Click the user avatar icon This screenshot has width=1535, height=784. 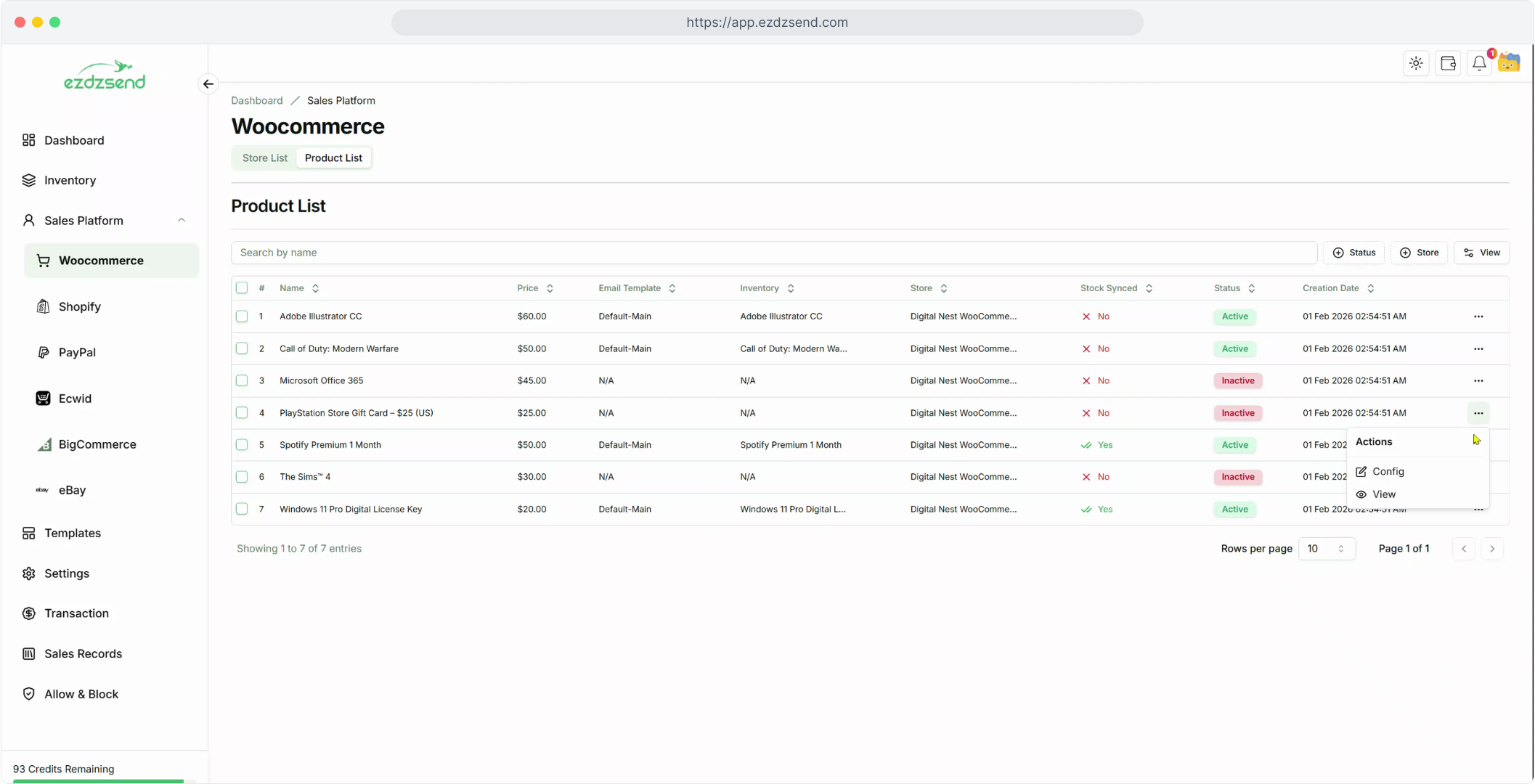[x=1509, y=63]
